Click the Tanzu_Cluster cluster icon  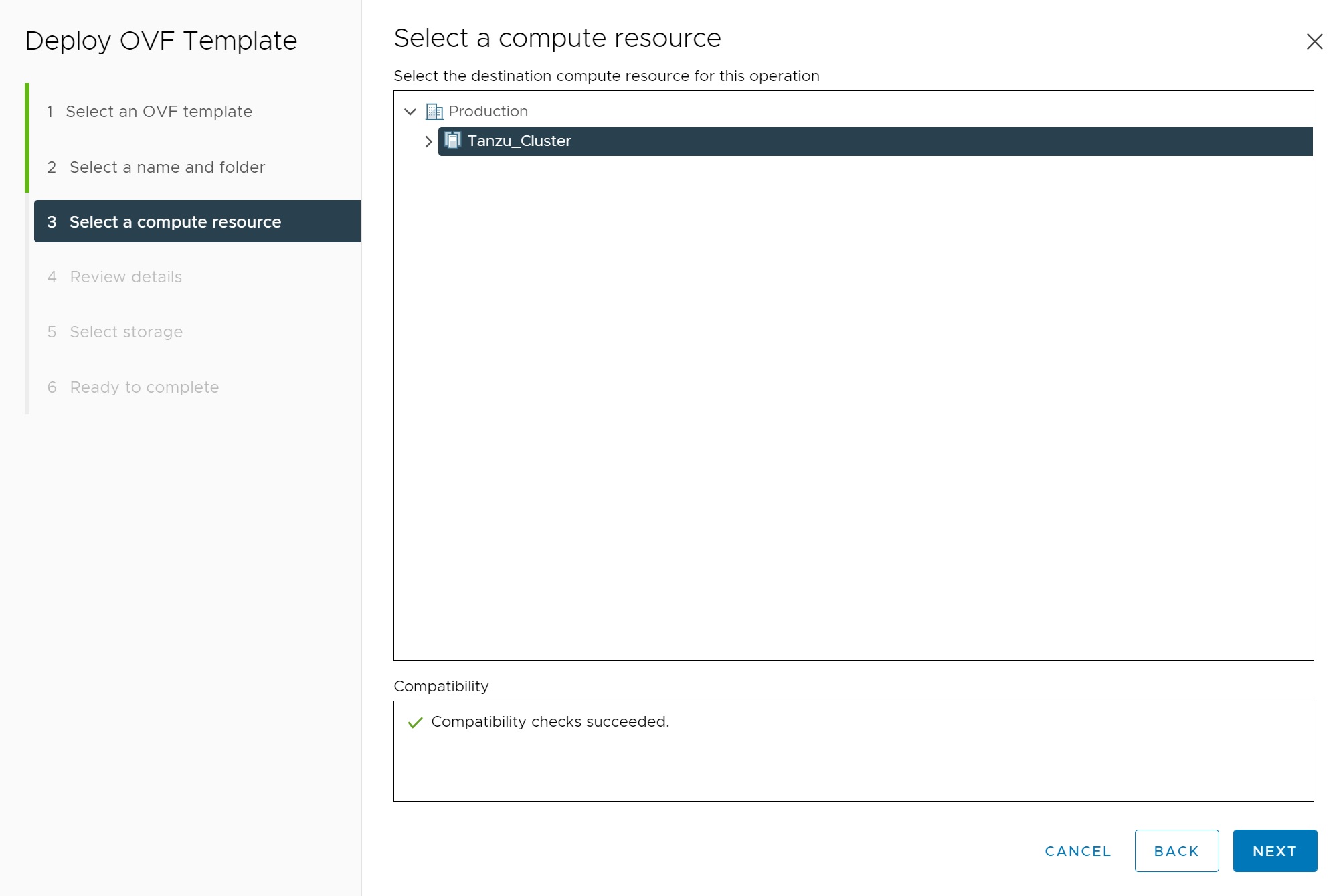coord(453,141)
